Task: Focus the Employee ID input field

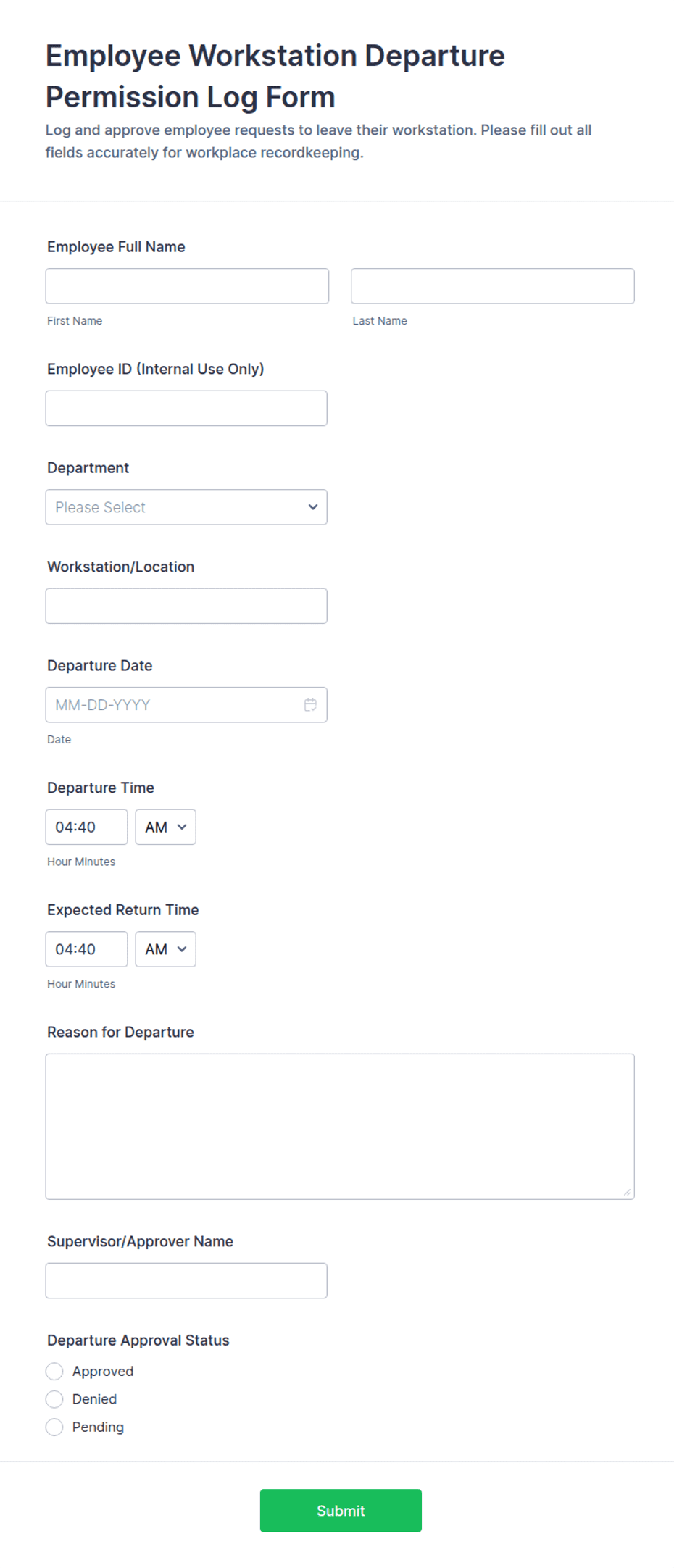Action: (x=186, y=409)
